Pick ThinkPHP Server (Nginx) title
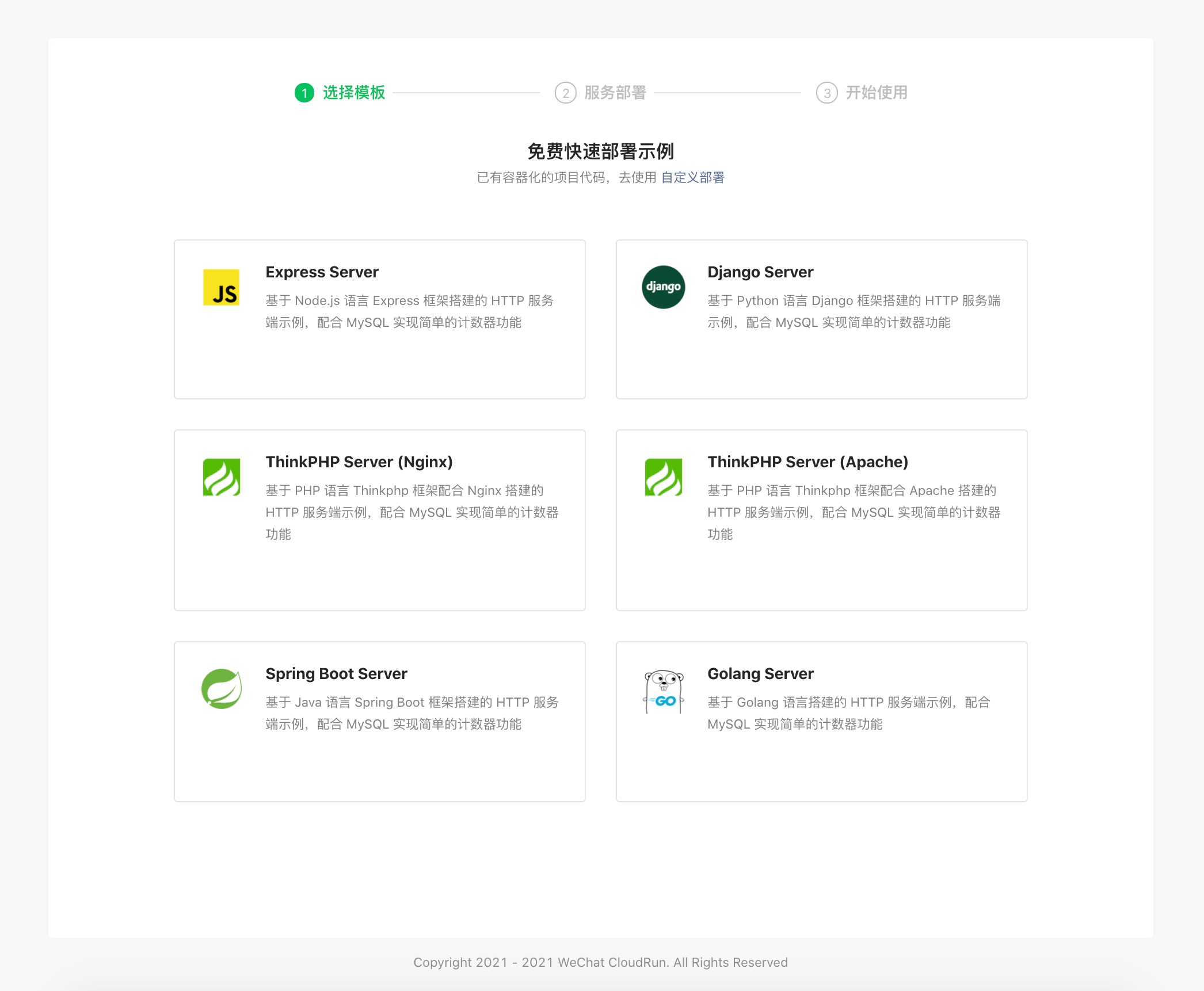1204x991 pixels. (x=359, y=462)
